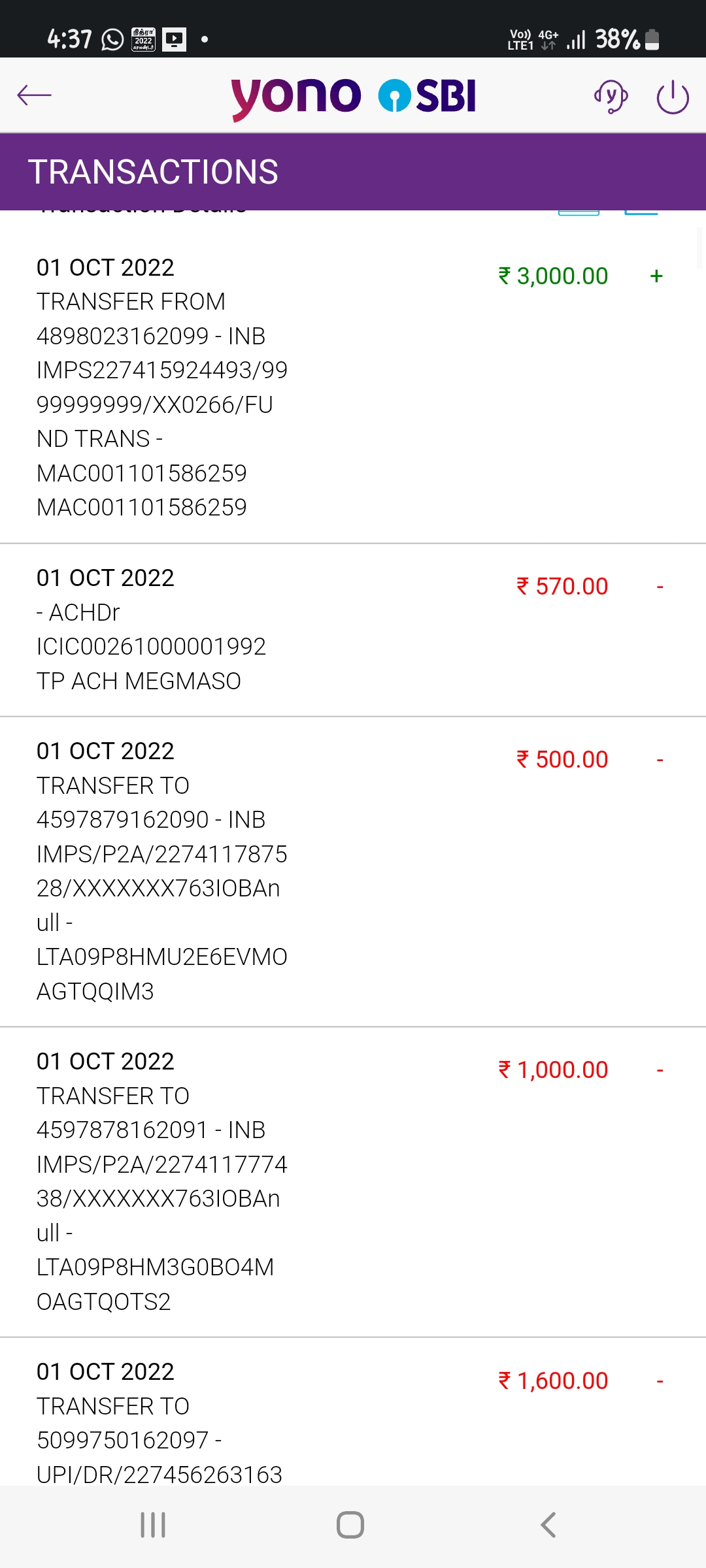The width and height of the screenshot is (706, 1568).
Task: Tap the media notification icon in the status bar
Action: coord(175,40)
